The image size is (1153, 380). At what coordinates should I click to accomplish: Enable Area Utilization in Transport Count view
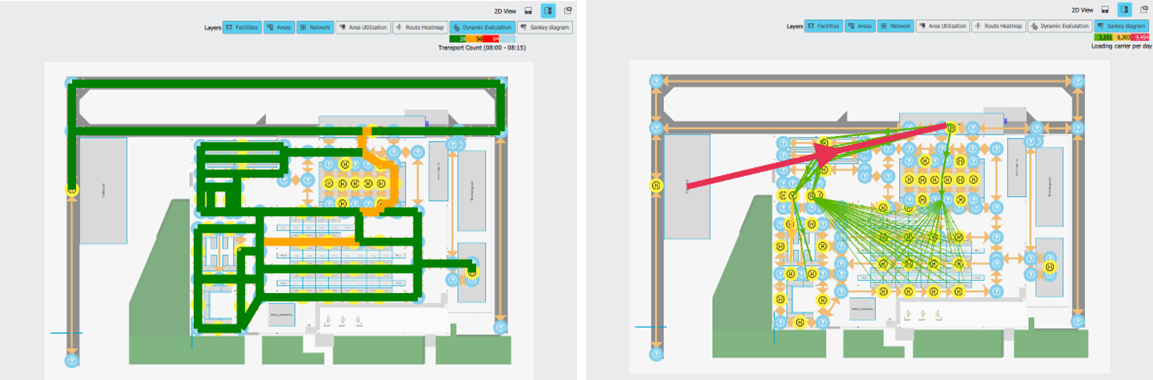(x=363, y=28)
